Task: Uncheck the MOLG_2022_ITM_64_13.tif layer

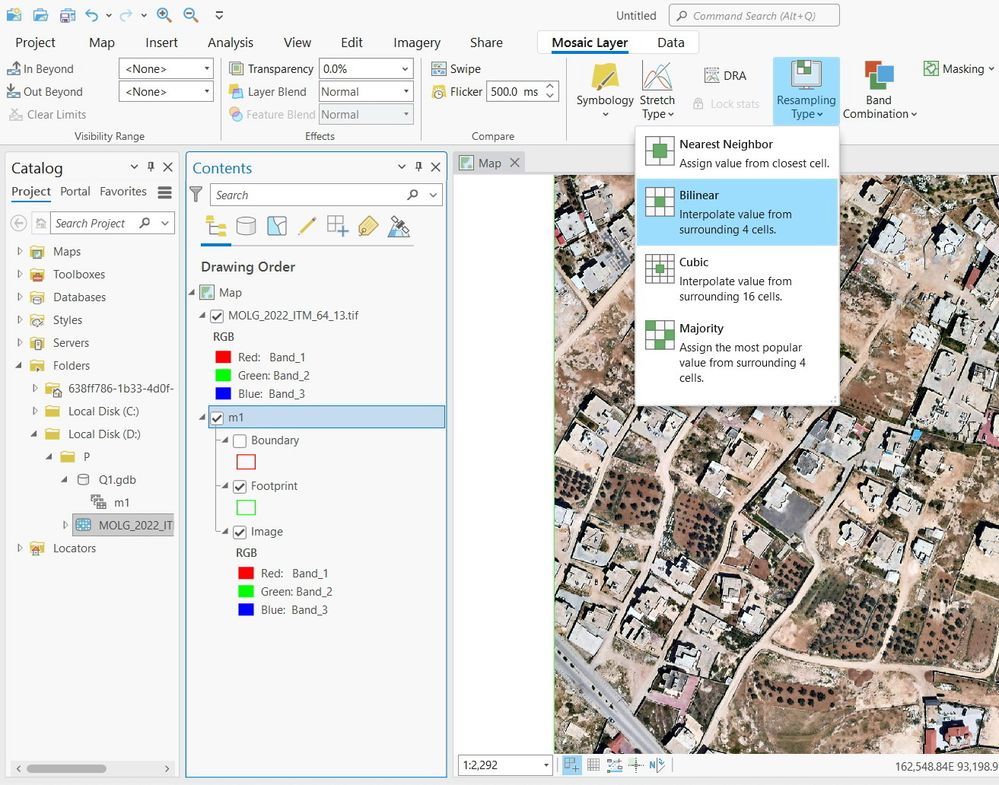Action: pos(217,316)
